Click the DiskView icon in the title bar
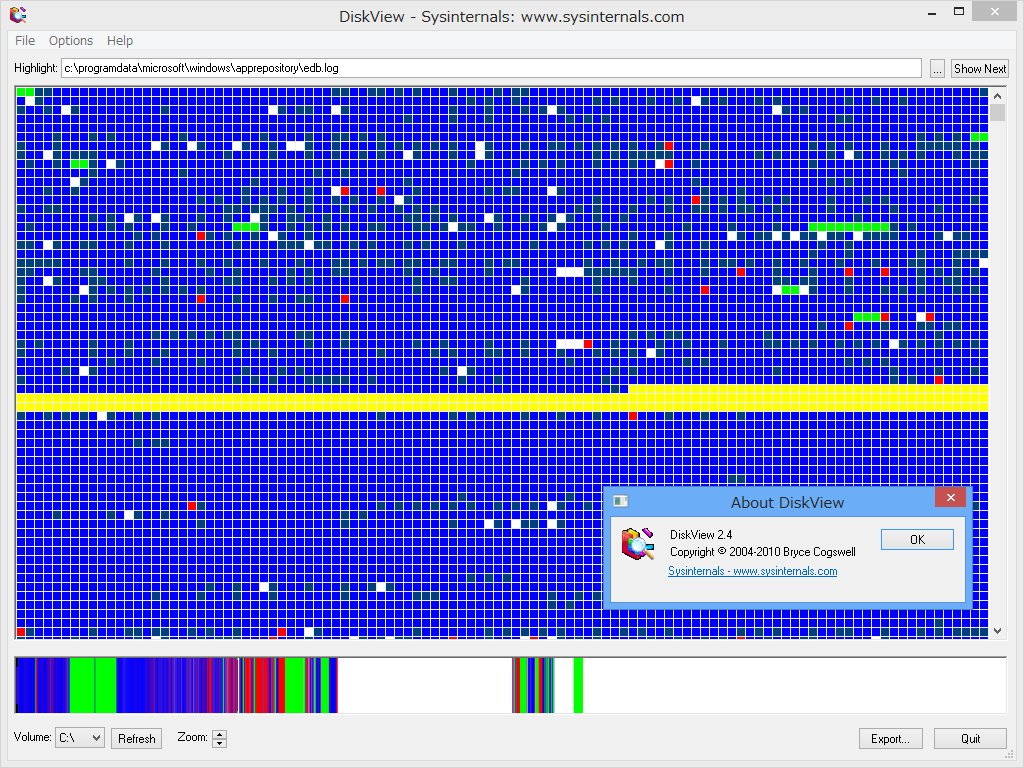The image size is (1024, 768). point(19,14)
